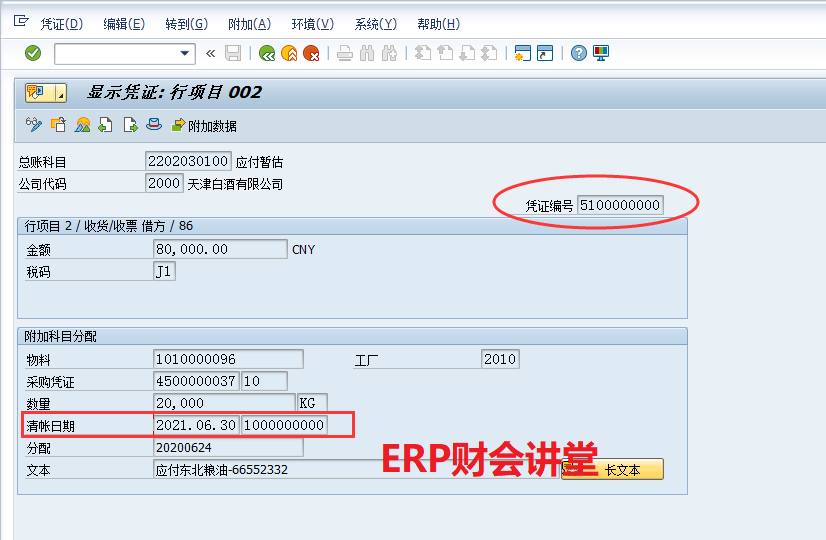The image size is (826, 540).
Task: Click the orange Exit icon
Action: click(289, 54)
